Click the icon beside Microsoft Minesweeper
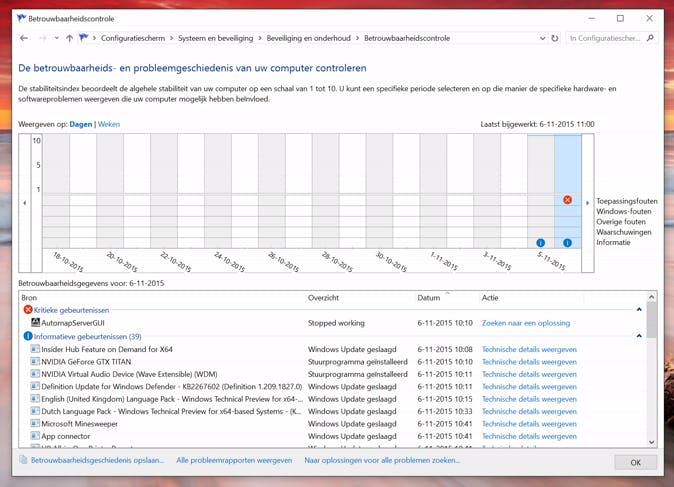The height and width of the screenshot is (487, 674). pos(35,423)
